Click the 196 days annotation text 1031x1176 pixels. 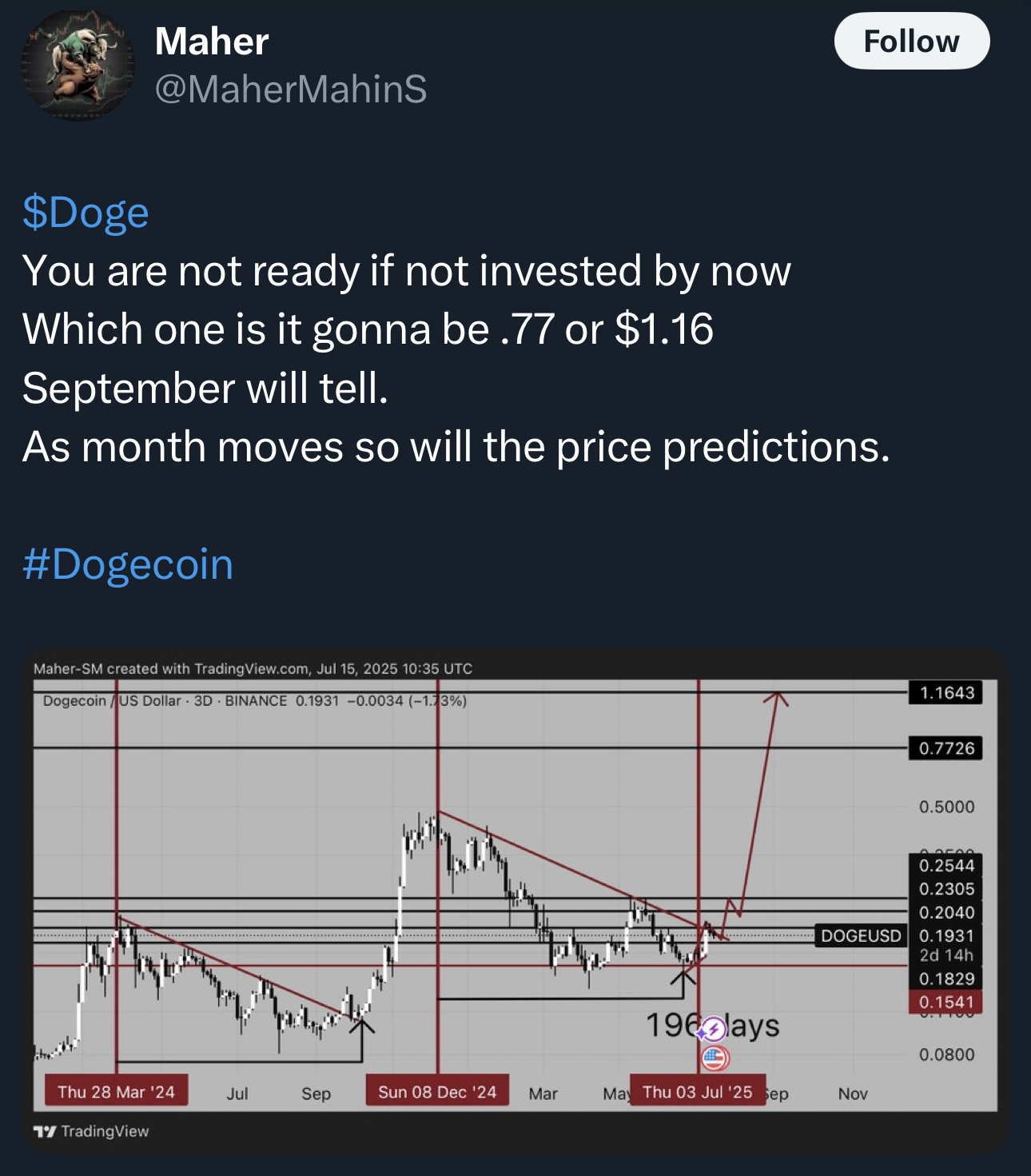pos(712,1025)
